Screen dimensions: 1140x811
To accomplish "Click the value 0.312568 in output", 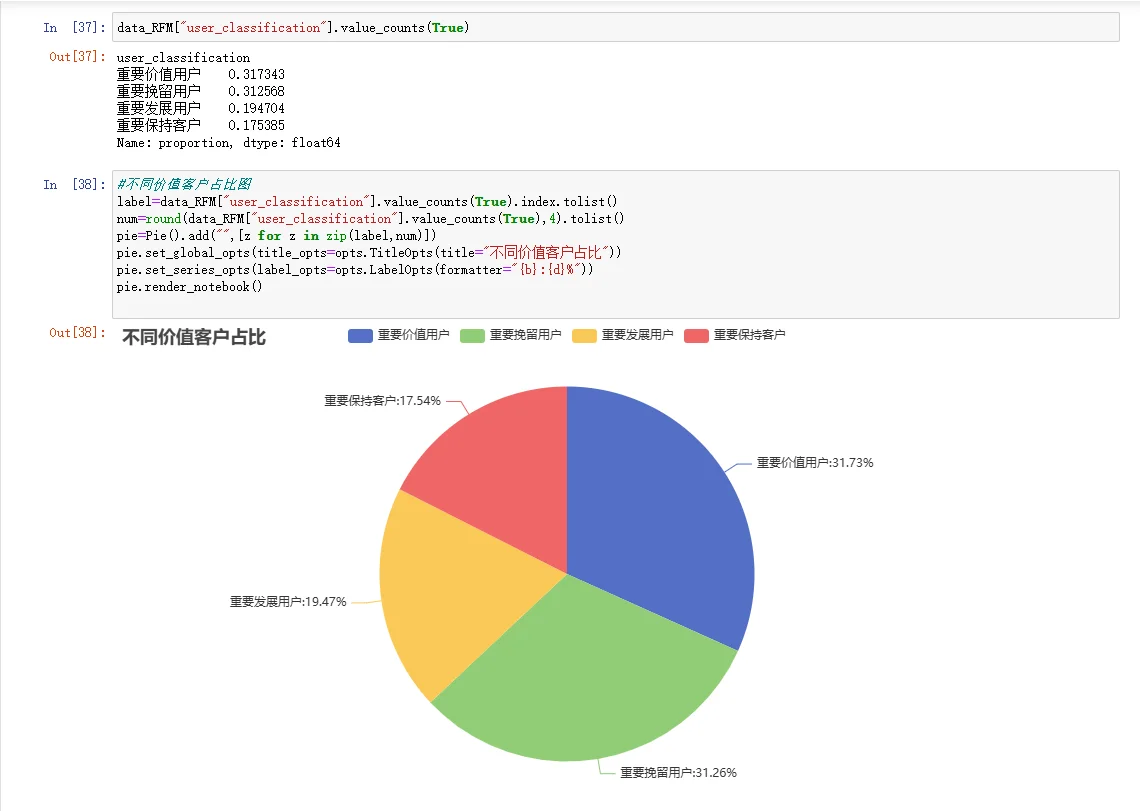I will tap(256, 92).
